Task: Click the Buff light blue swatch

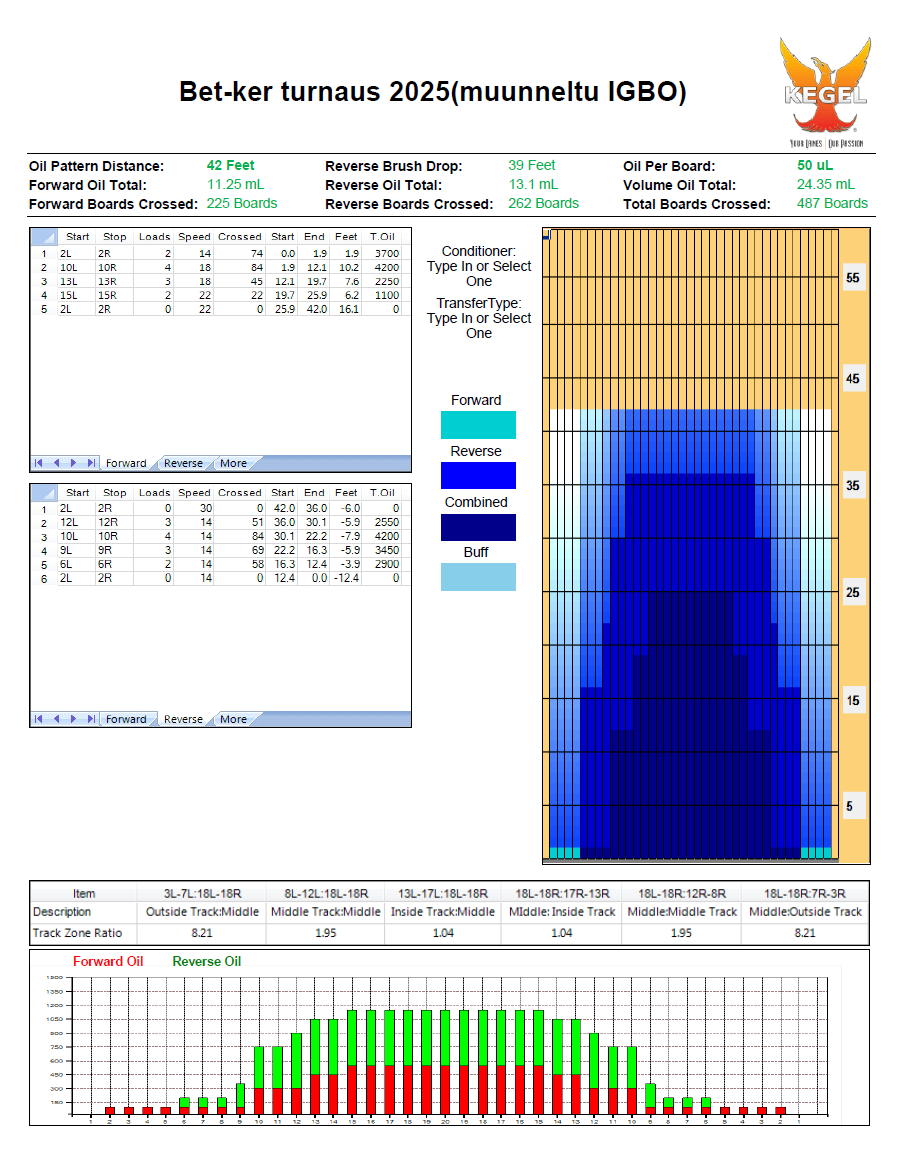Action: coord(478,577)
